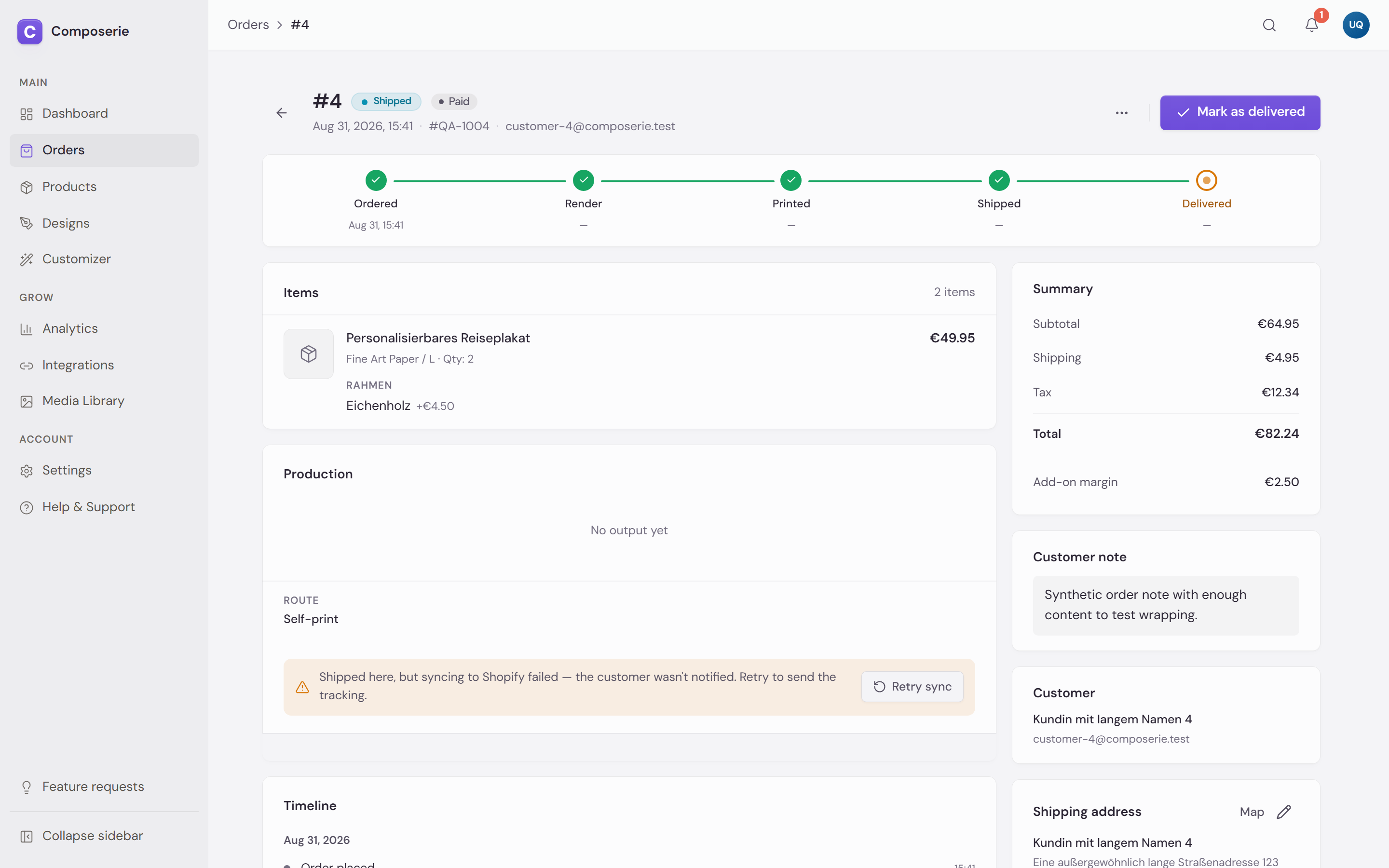
Task: Open Feature requests
Action: [x=104, y=787]
